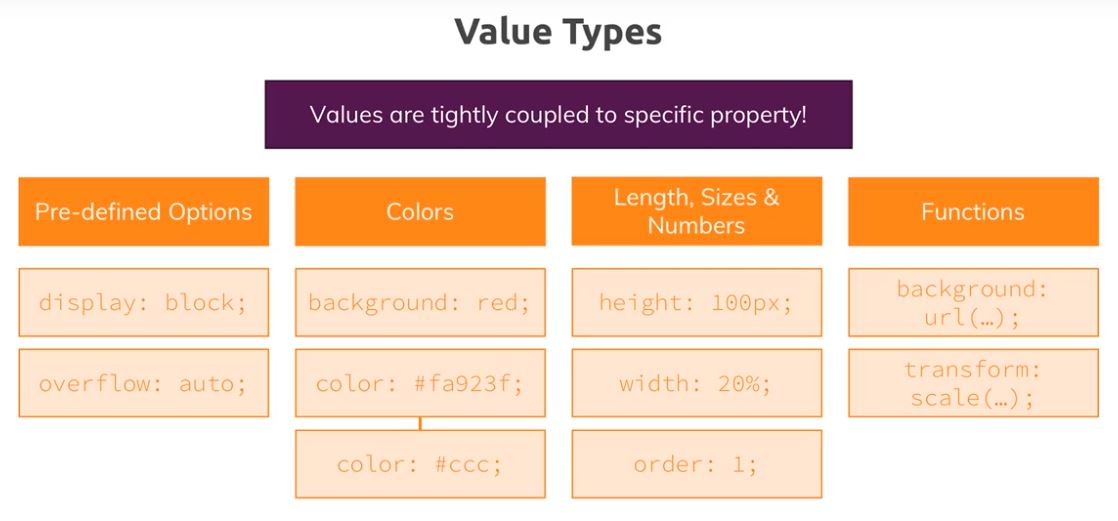Select the purple tightly coupled banner

tap(558, 114)
